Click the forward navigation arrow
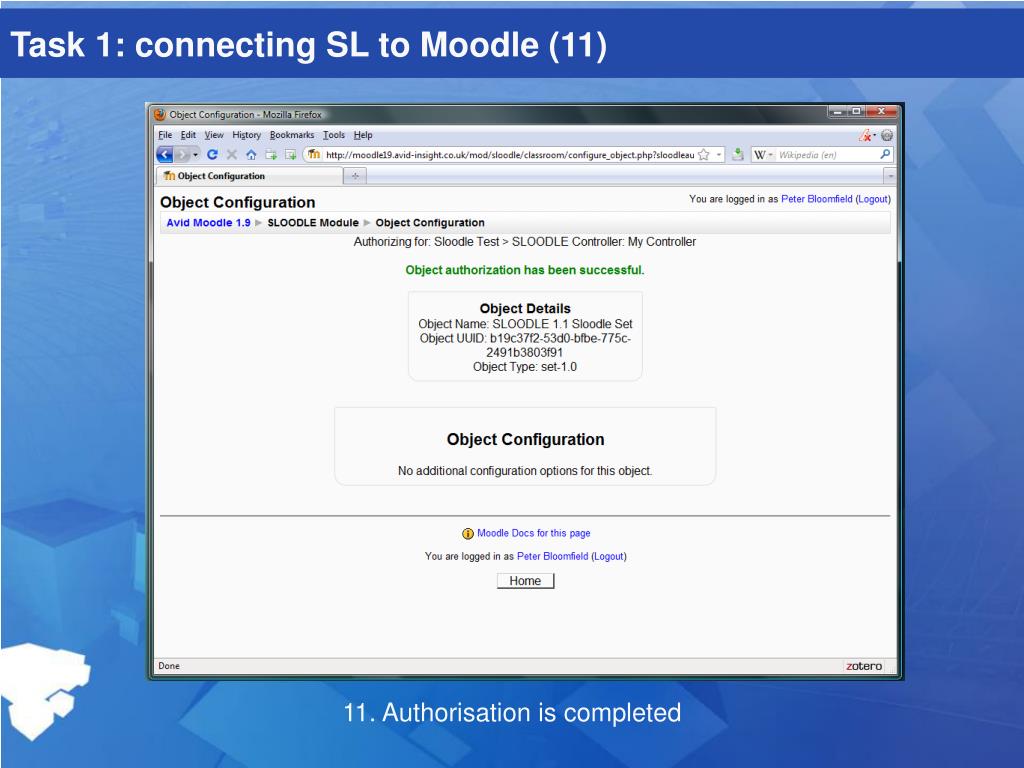Image resolution: width=1024 pixels, height=768 pixels. tap(182, 155)
